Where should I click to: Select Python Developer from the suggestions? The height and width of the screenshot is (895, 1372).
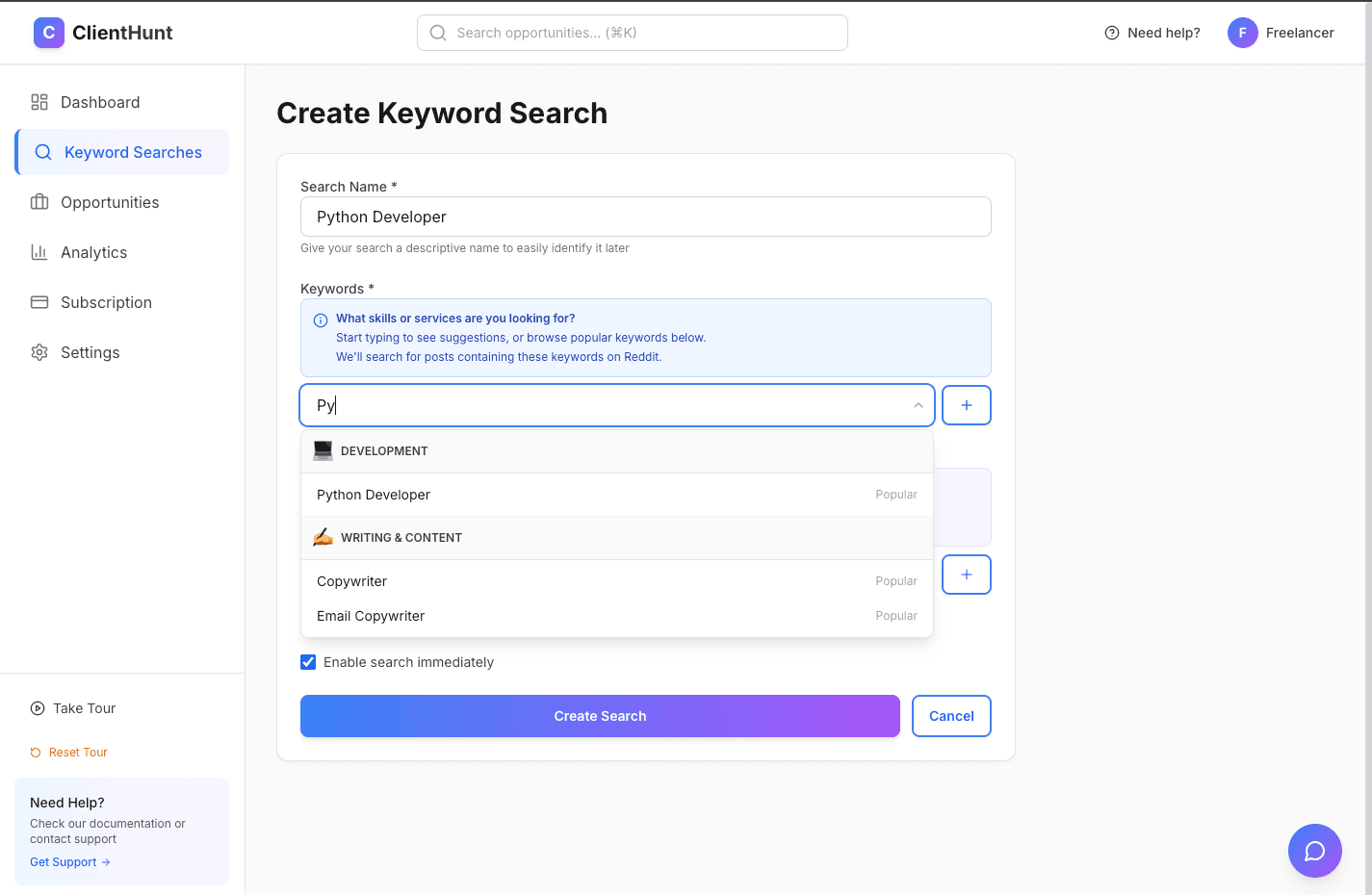(374, 494)
